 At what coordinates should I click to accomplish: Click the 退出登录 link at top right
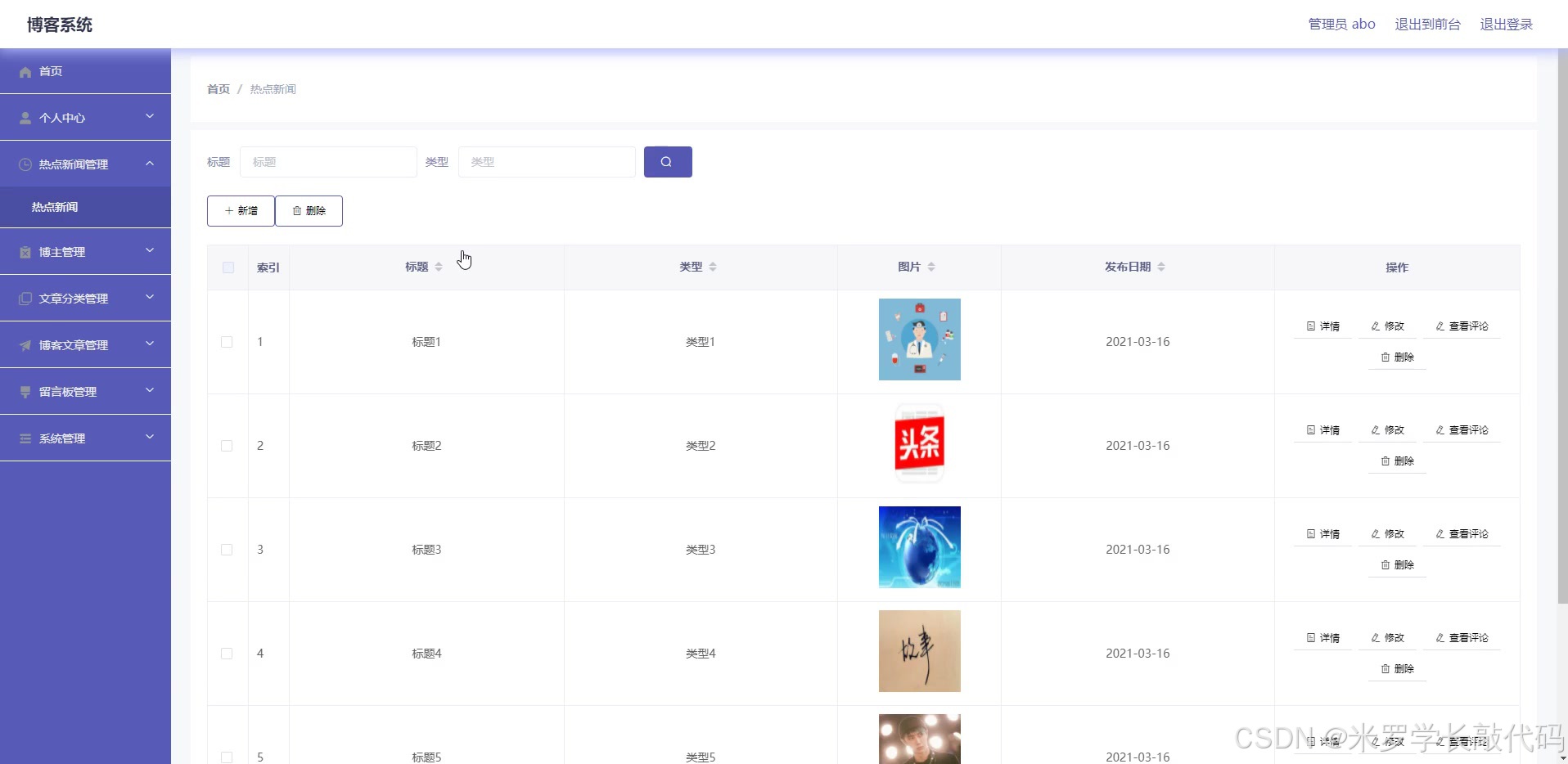pyautogui.click(x=1506, y=24)
